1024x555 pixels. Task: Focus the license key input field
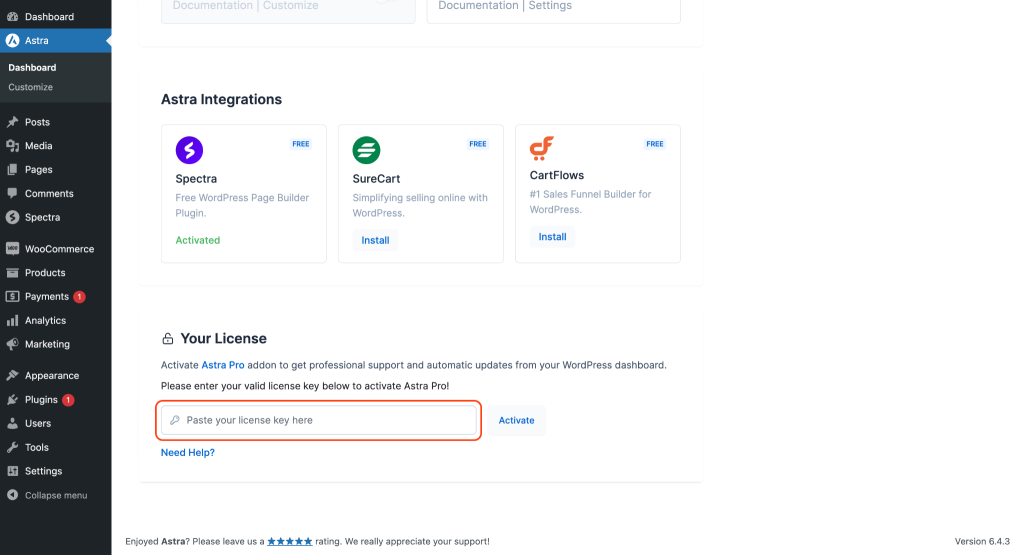pyautogui.click(x=319, y=420)
